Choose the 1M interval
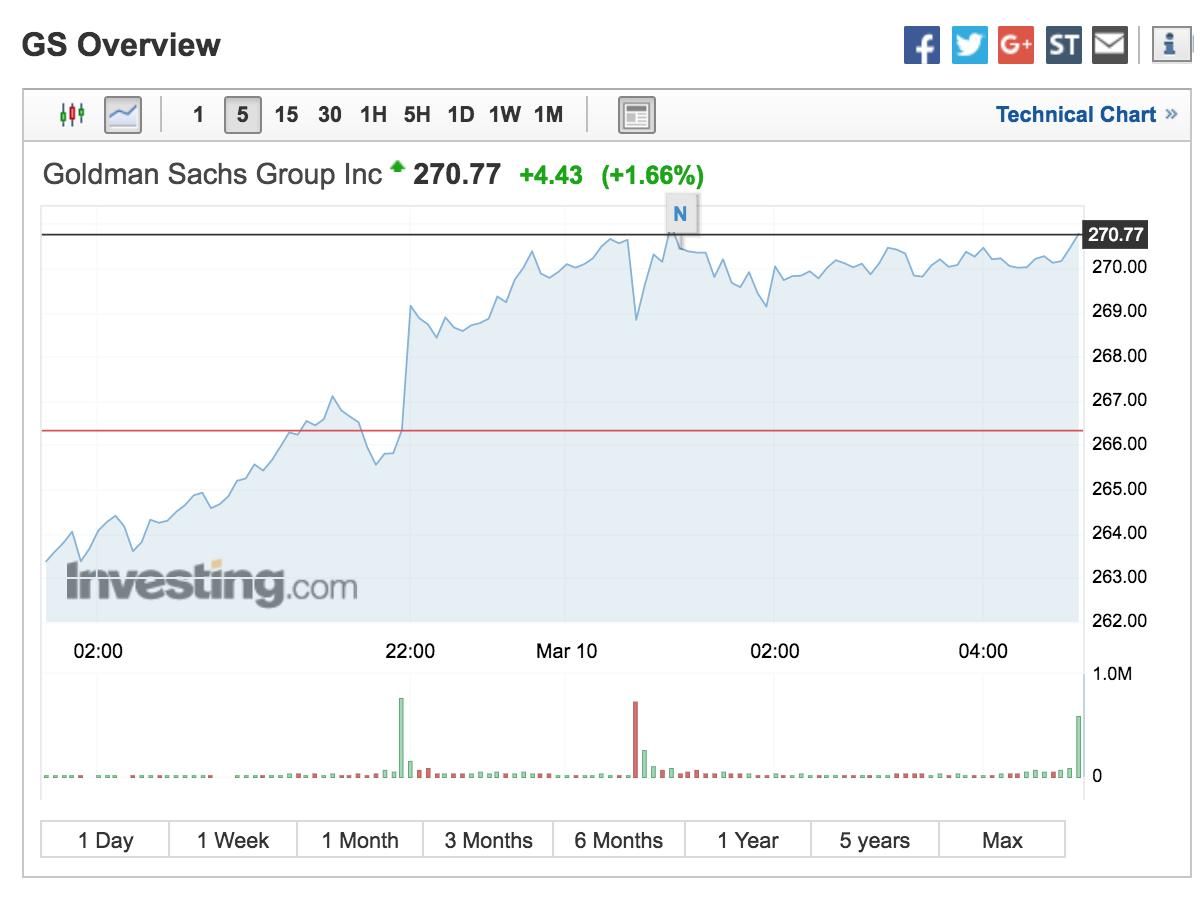Viewport: 1202px width, 898px height. click(548, 115)
